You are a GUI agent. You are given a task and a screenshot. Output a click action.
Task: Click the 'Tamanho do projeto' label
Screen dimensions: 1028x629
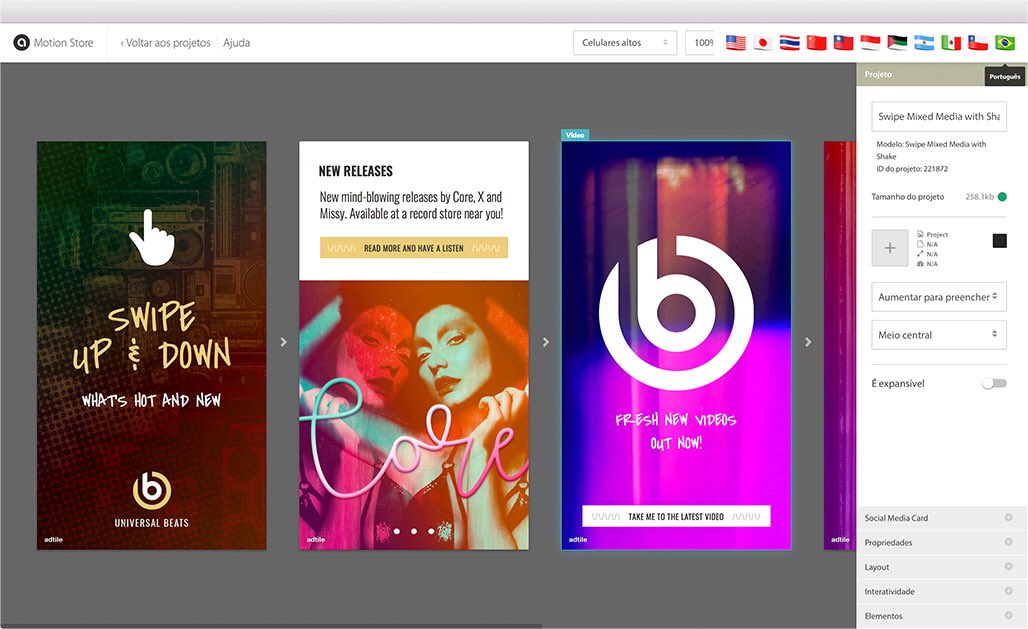907,197
